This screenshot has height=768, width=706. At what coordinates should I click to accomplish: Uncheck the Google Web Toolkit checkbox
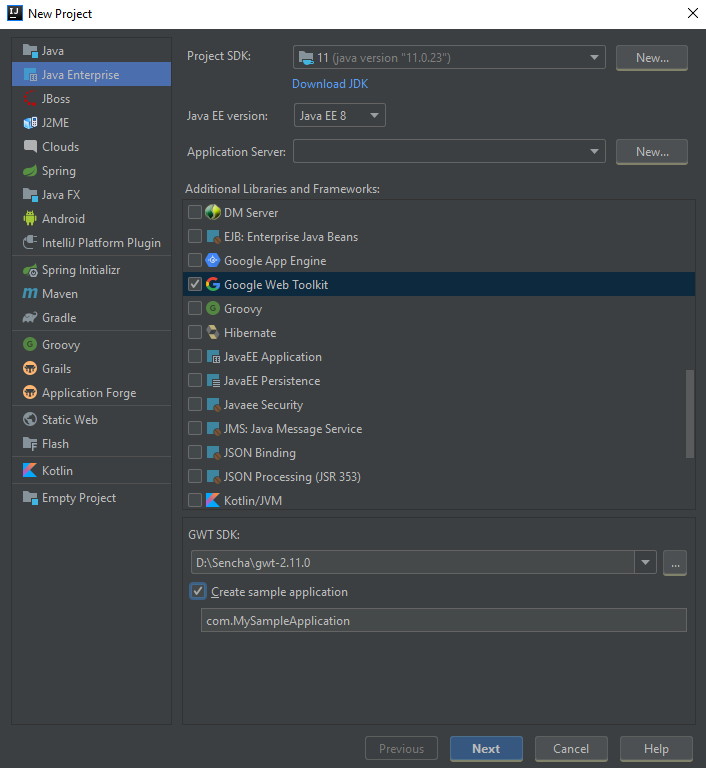coord(195,284)
